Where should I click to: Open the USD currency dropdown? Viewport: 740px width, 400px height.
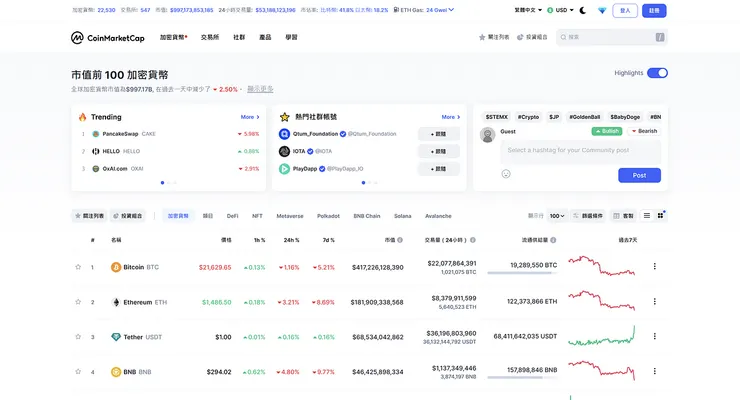pyautogui.click(x=560, y=10)
